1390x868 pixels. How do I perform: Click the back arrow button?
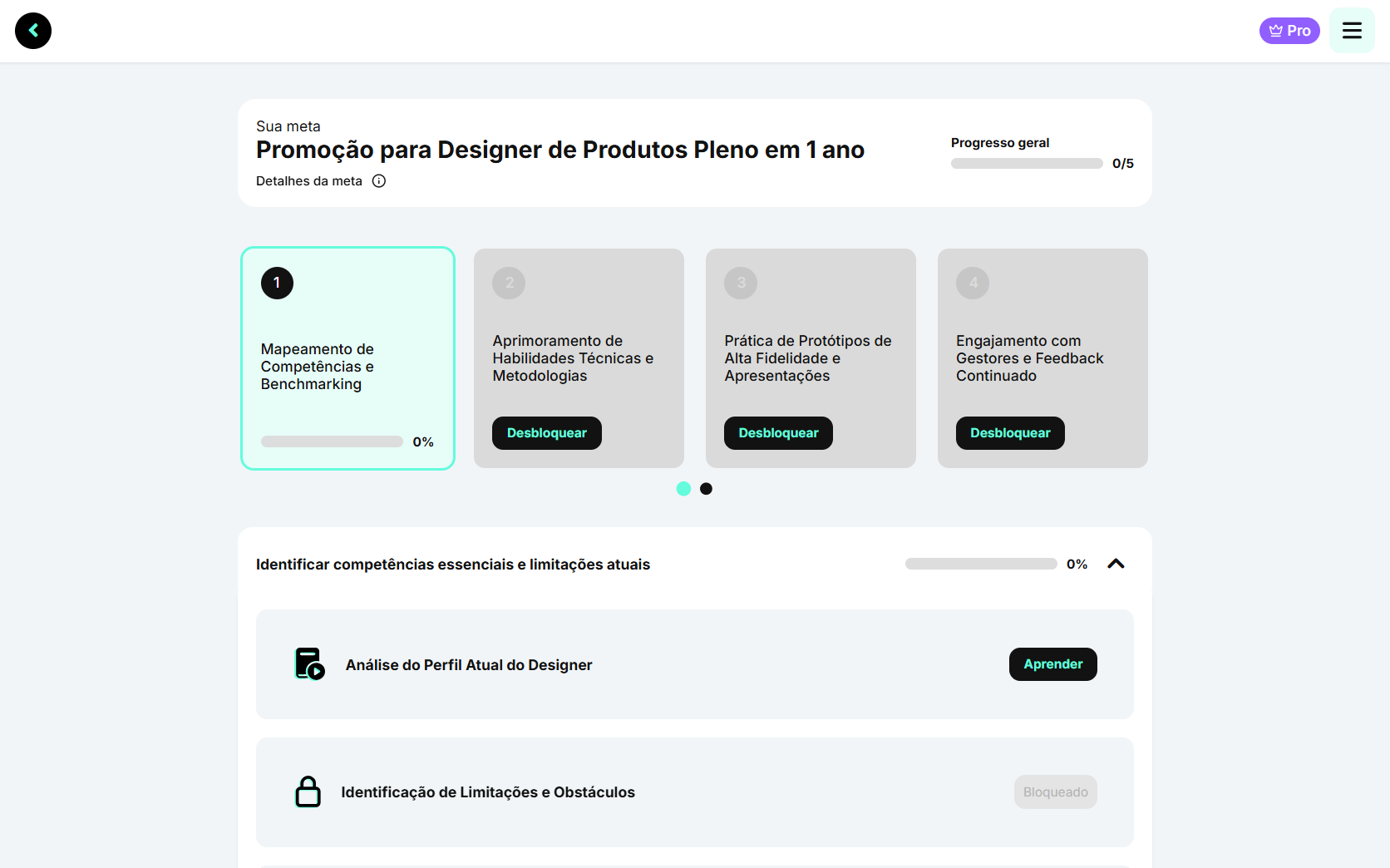coord(33,31)
